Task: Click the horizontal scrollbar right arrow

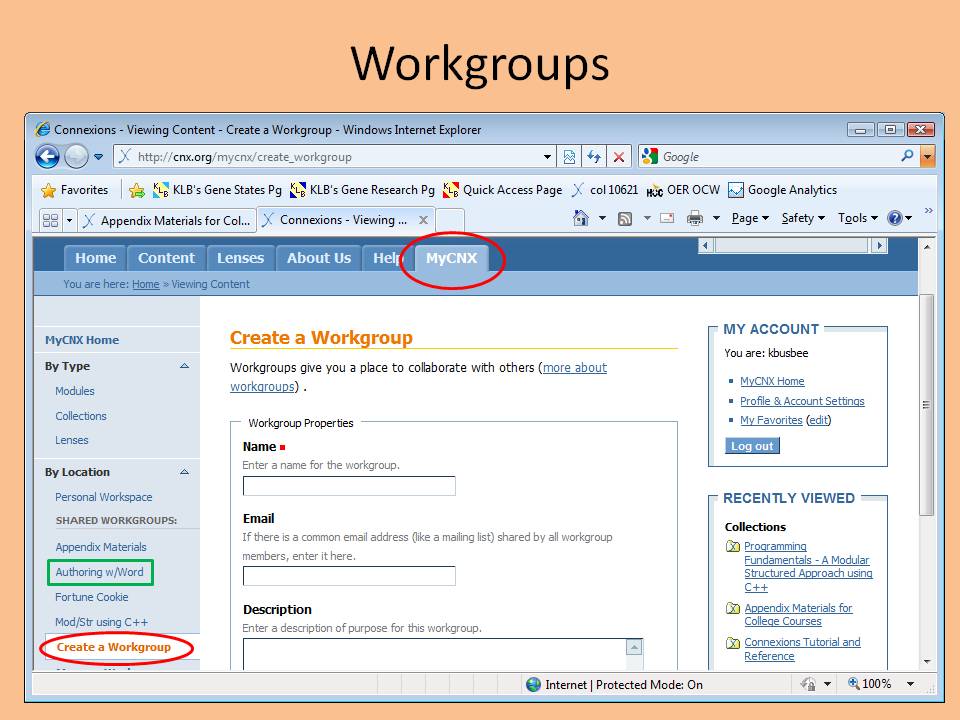Action: point(880,246)
